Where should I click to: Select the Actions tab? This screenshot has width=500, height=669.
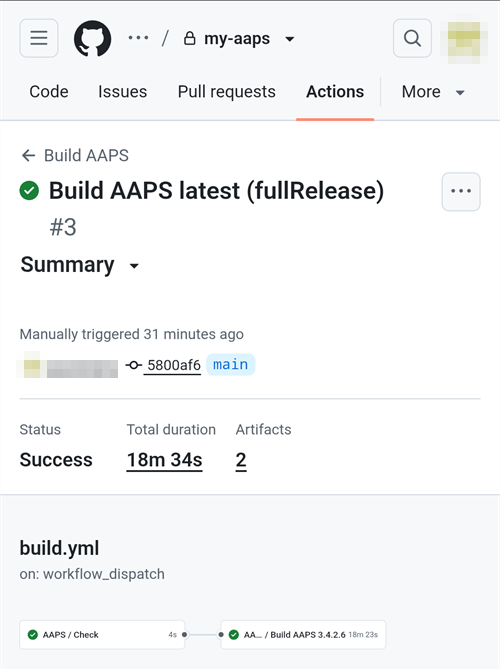335,92
